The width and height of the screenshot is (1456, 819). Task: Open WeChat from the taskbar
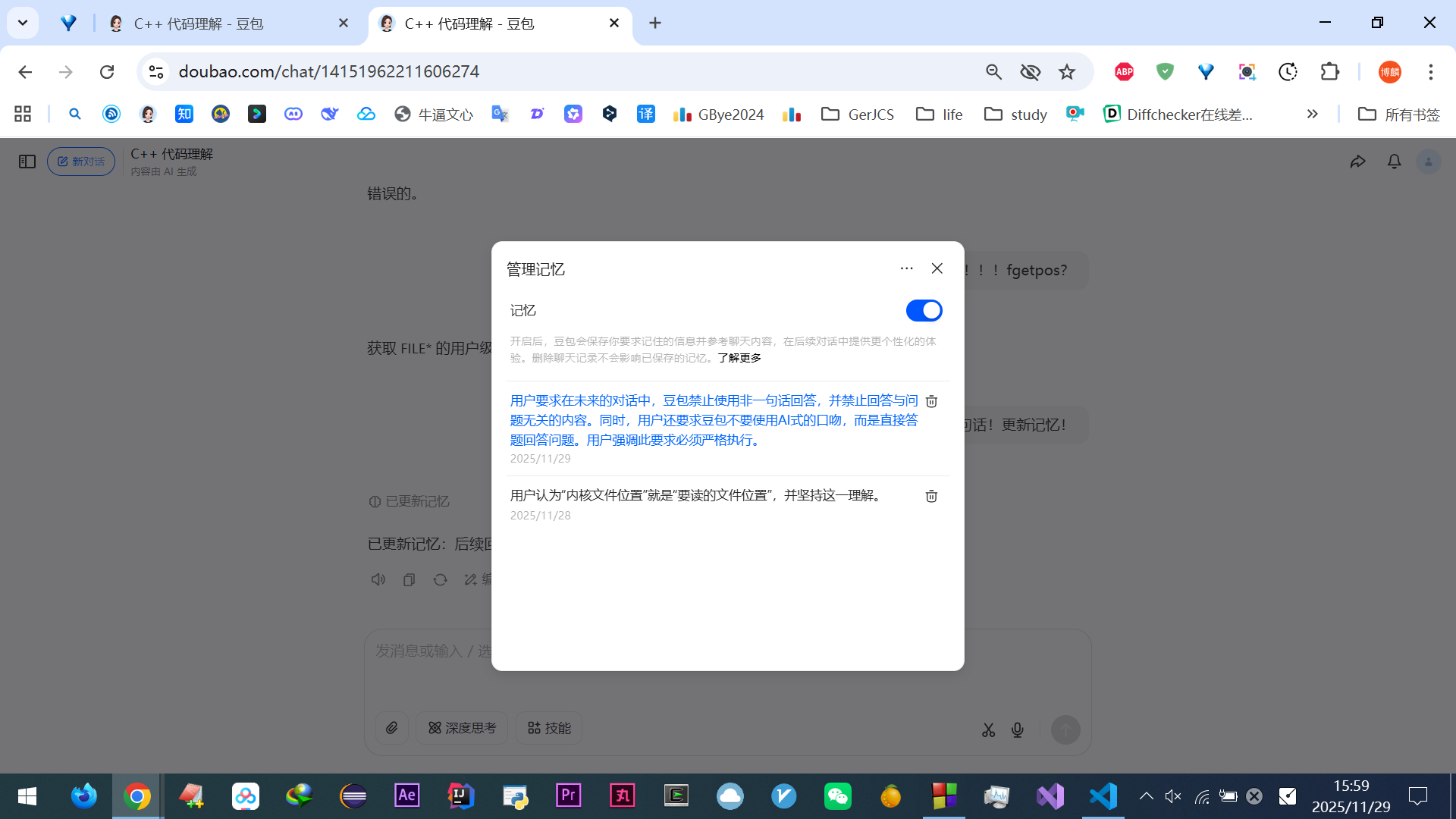tap(837, 796)
